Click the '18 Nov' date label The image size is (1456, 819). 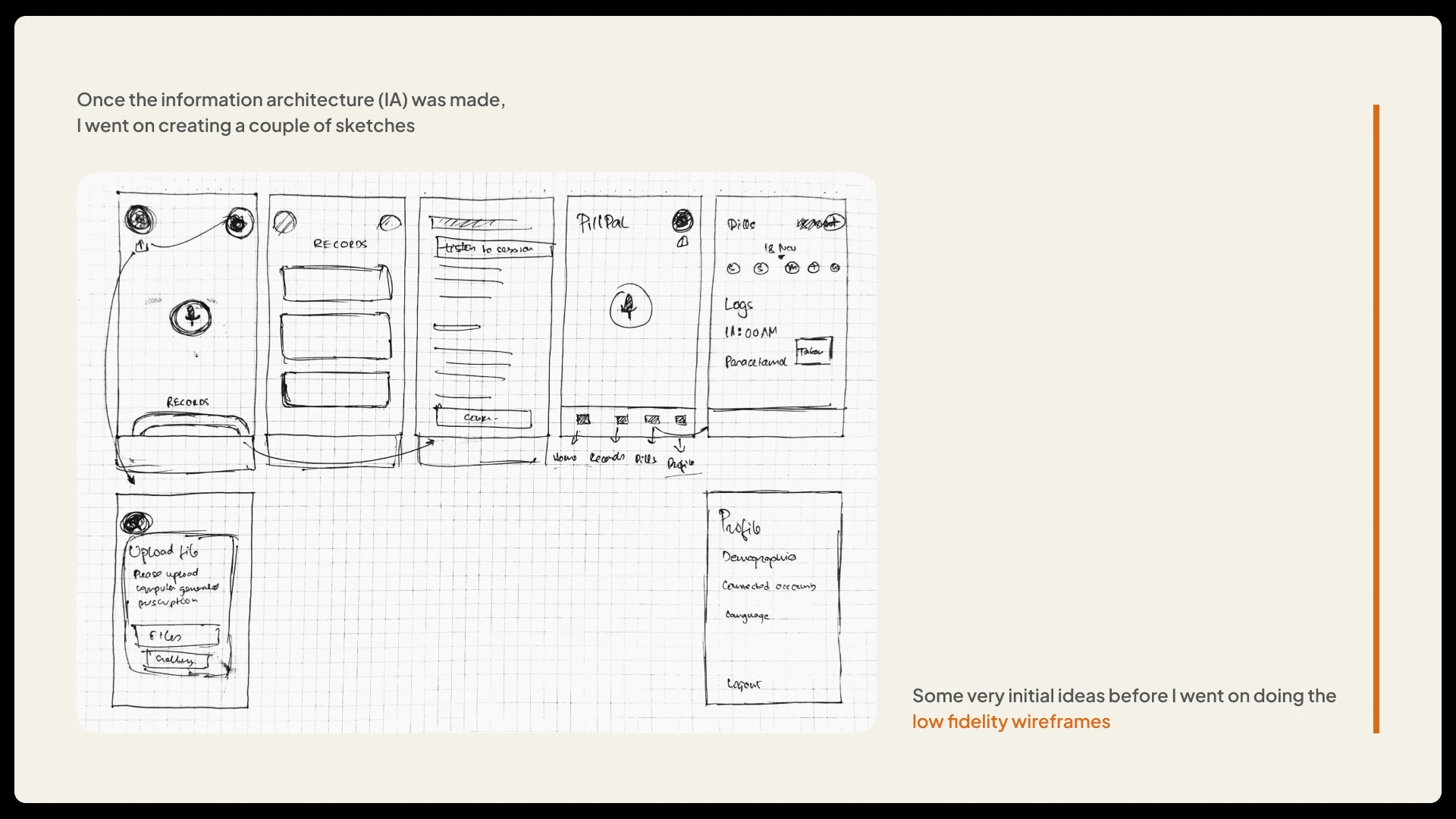[x=780, y=248]
